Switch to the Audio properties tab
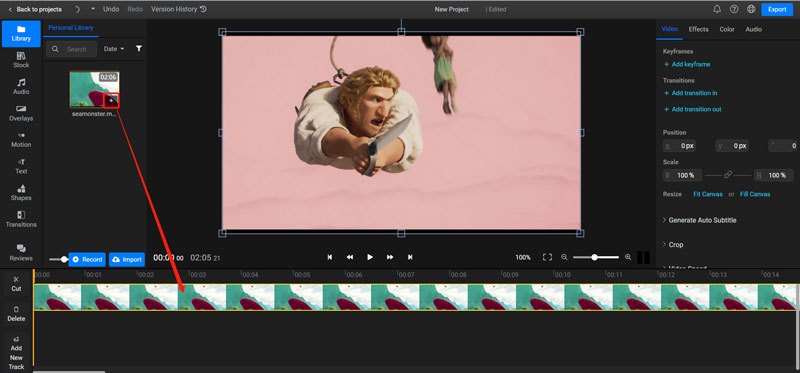The width and height of the screenshot is (800, 373). pos(754,29)
